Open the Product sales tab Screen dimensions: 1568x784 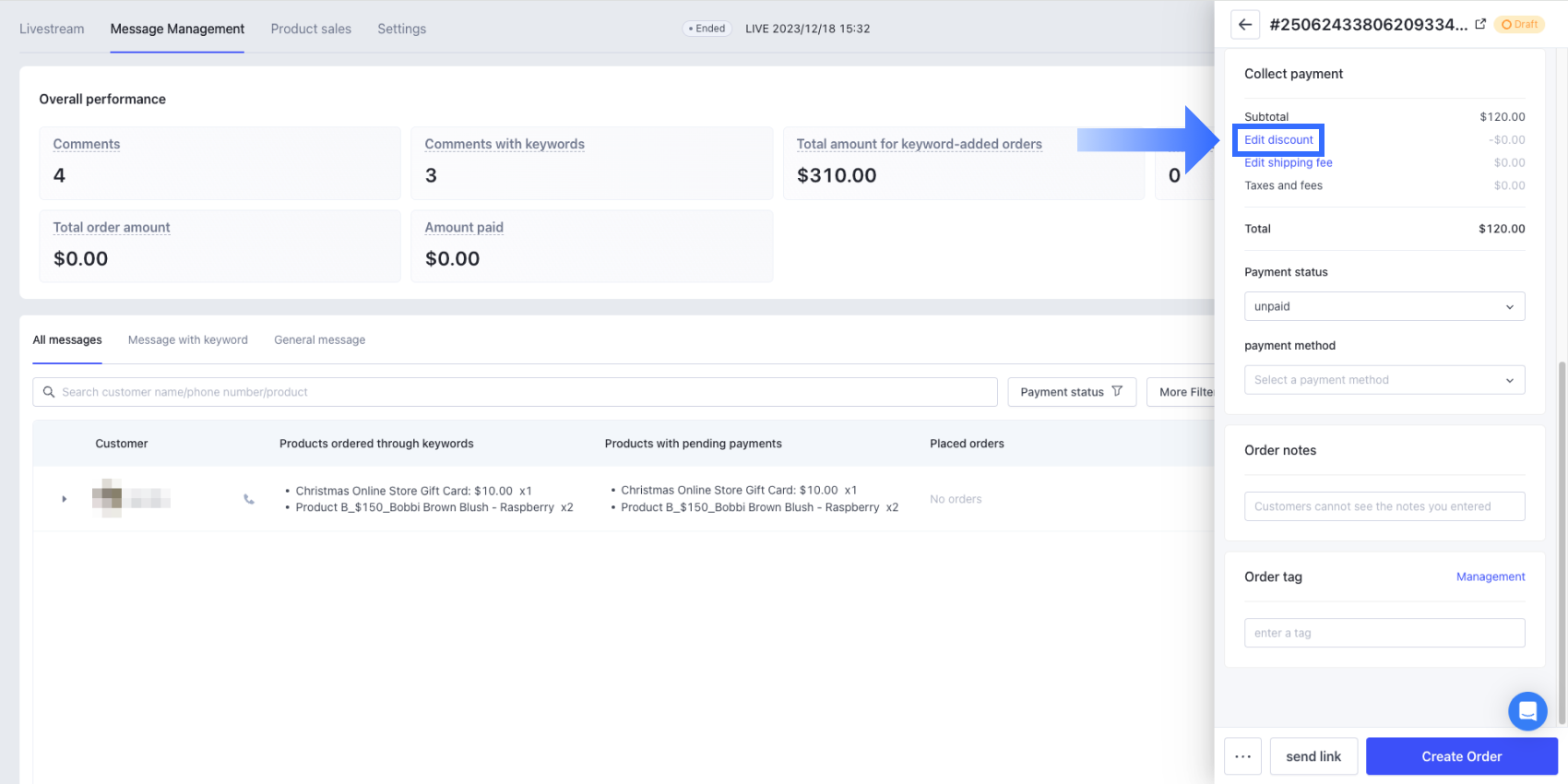pos(311,29)
